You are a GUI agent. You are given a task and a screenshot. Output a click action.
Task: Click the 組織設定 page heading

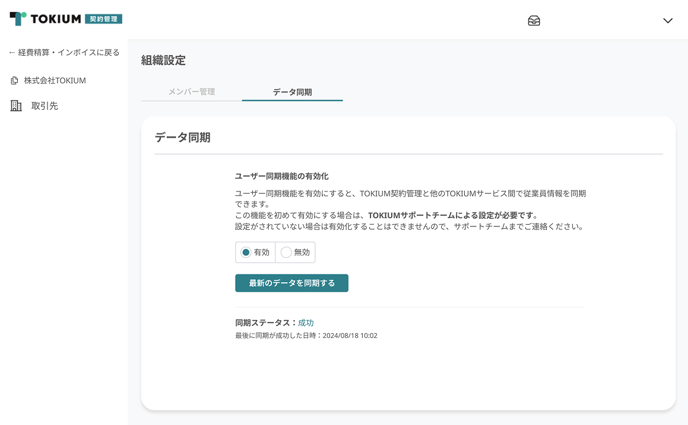coord(163,61)
